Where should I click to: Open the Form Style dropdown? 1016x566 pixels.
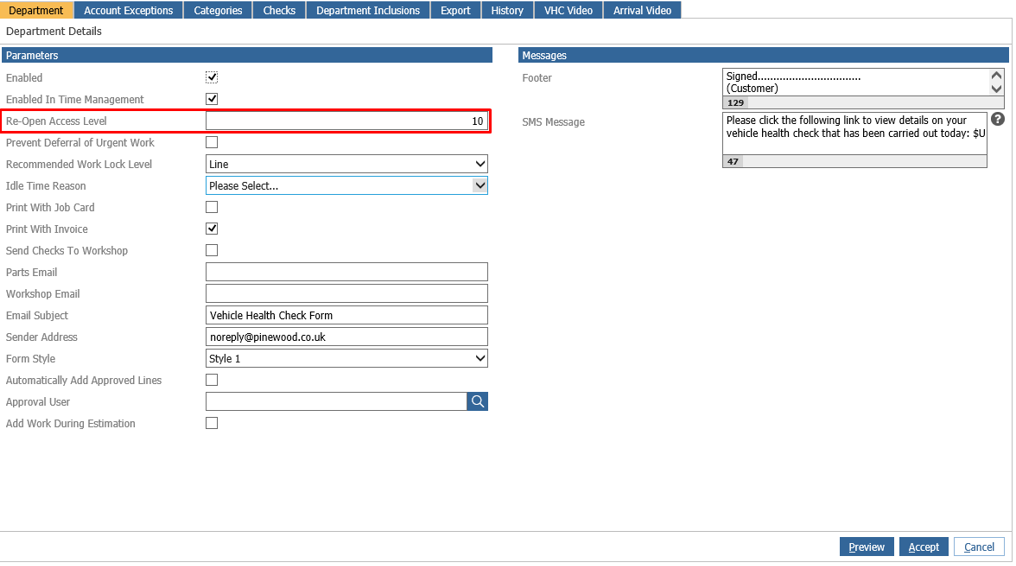(x=346, y=359)
